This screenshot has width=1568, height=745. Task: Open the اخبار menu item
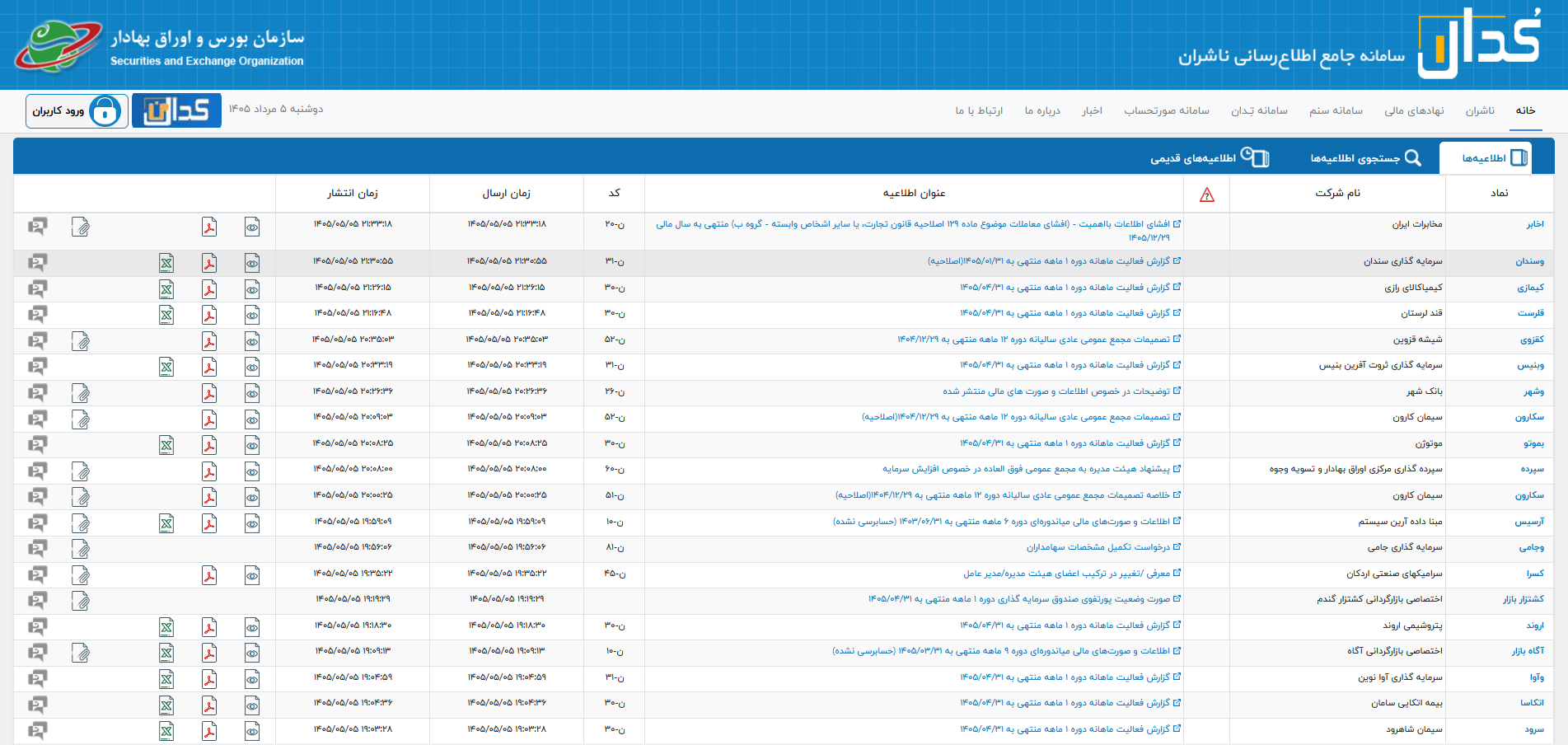1092,110
